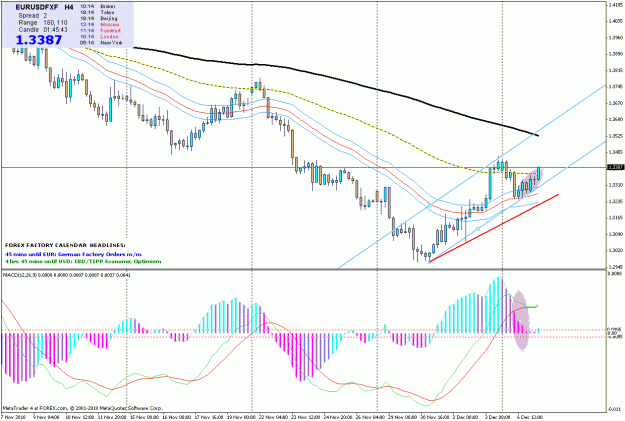The image size is (625, 421).
Task: Click the 26 Nov 04:00 time label
Action: point(370,417)
